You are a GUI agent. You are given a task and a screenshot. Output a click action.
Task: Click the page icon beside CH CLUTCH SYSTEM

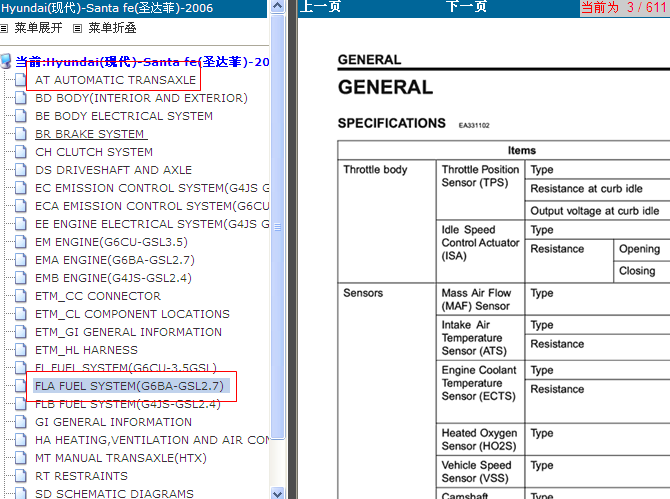21,152
